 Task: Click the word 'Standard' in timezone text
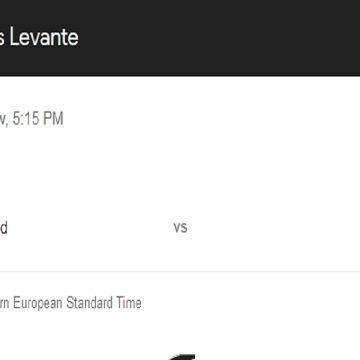click(x=89, y=303)
